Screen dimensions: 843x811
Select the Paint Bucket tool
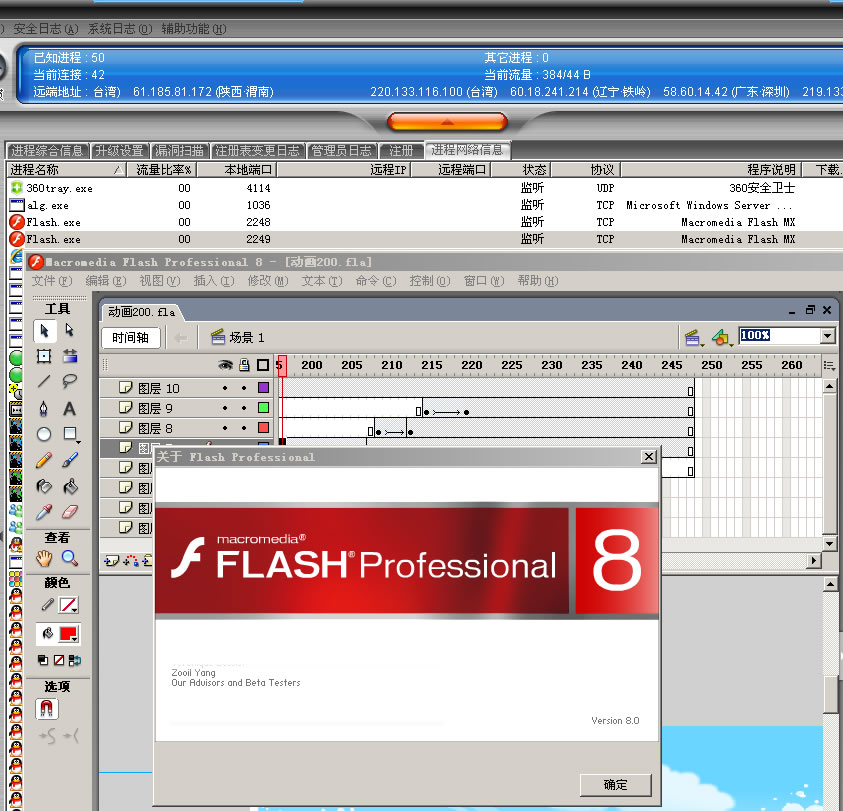point(70,487)
